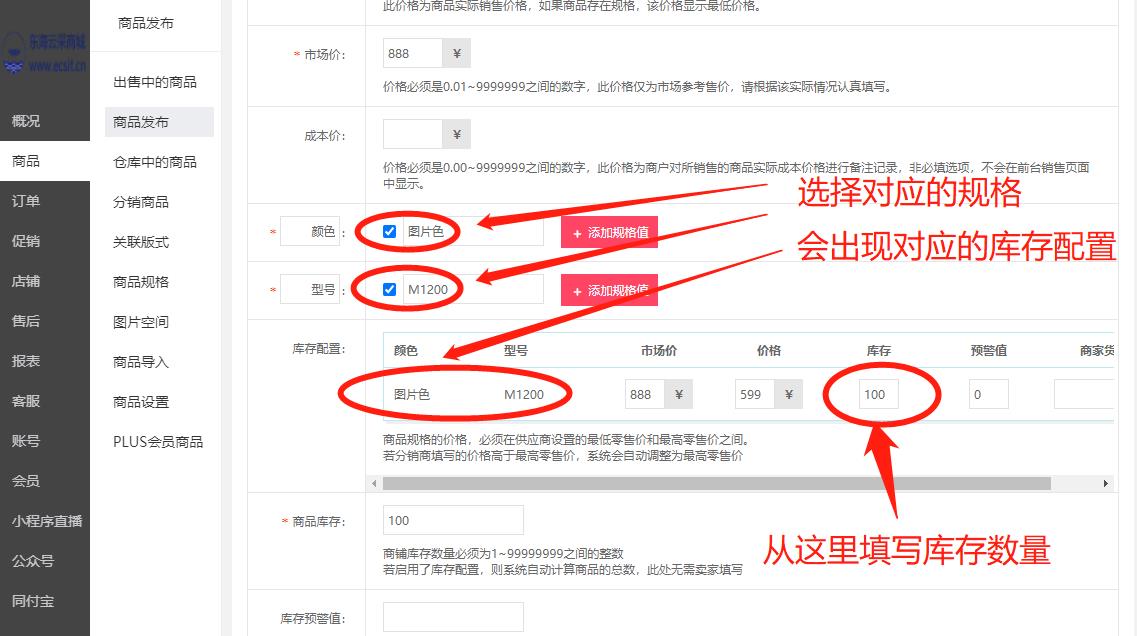1137x636 pixels.
Task: Toggle the M1200 model checkbox
Action: [390, 290]
